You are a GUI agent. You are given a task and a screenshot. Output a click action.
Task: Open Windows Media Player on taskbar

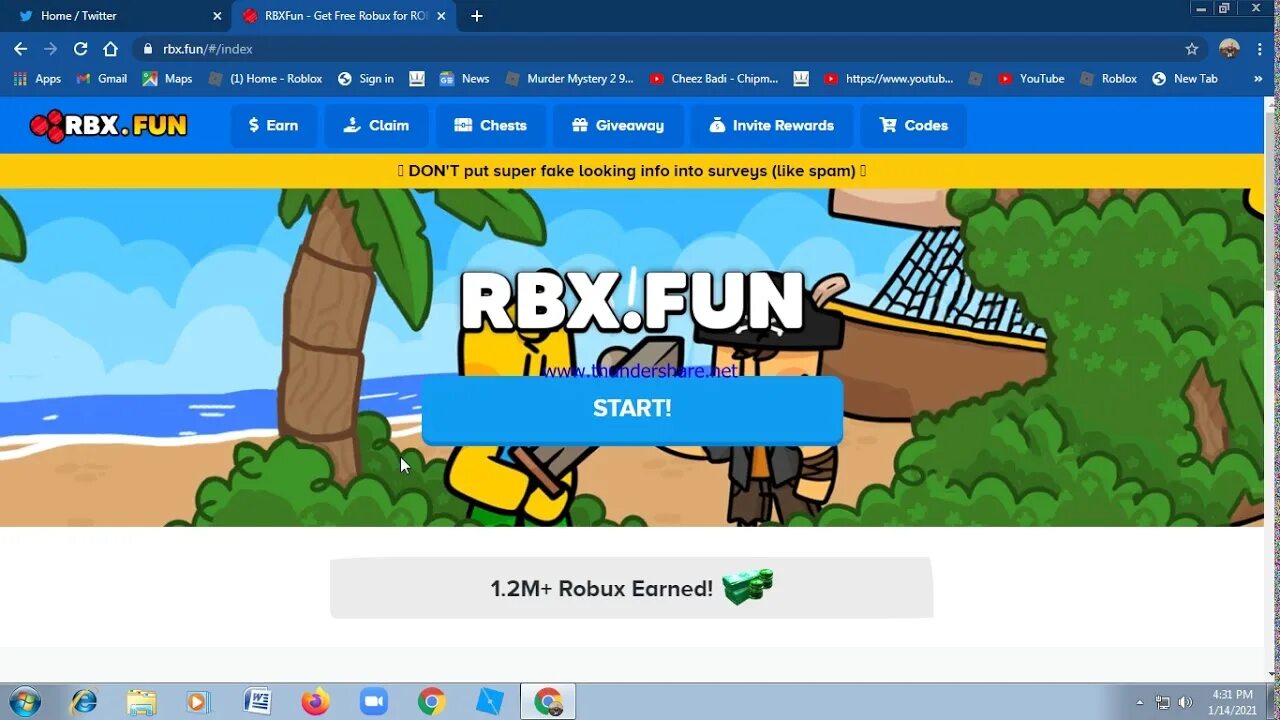197,702
